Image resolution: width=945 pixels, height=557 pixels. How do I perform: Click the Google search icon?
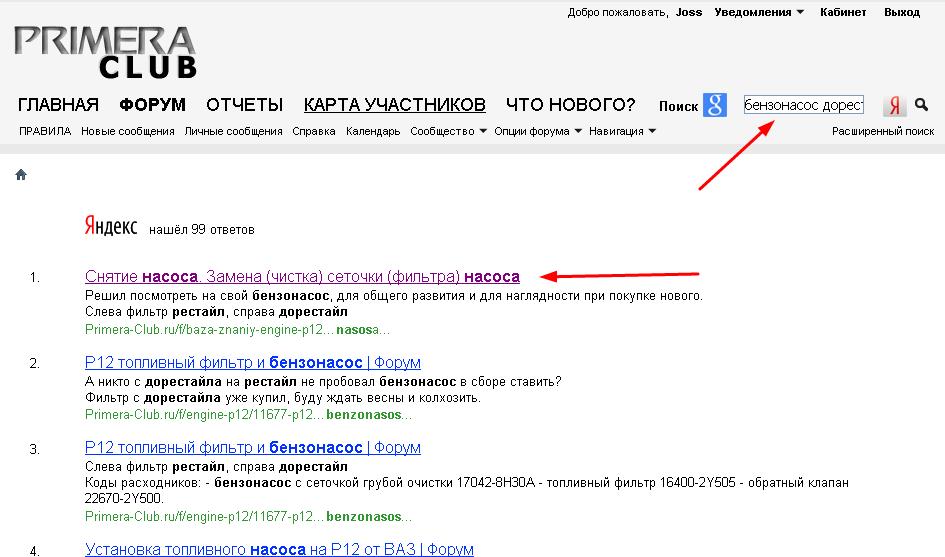pyautogui.click(x=715, y=105)
